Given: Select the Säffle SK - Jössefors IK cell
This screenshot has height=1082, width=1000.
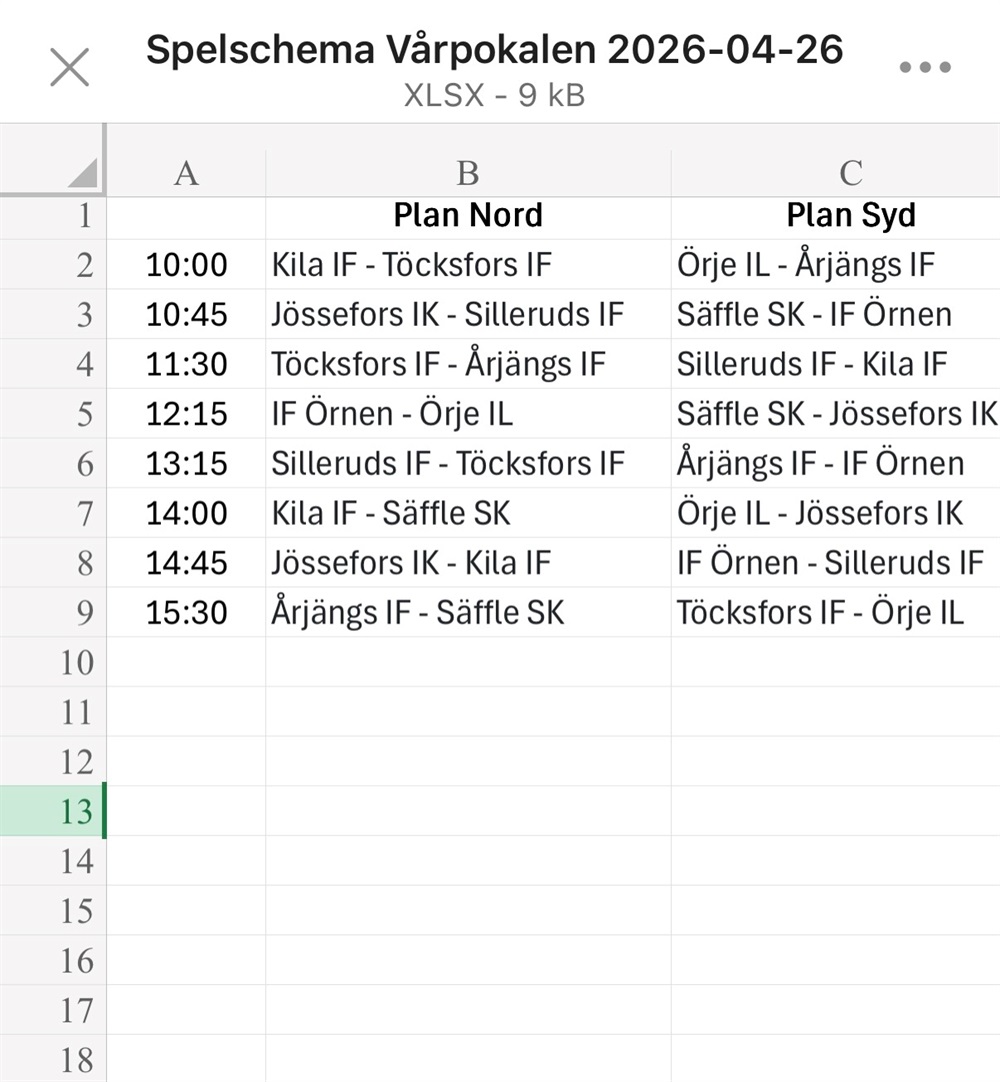Looking at the screenshot, I should pos(836,413).
